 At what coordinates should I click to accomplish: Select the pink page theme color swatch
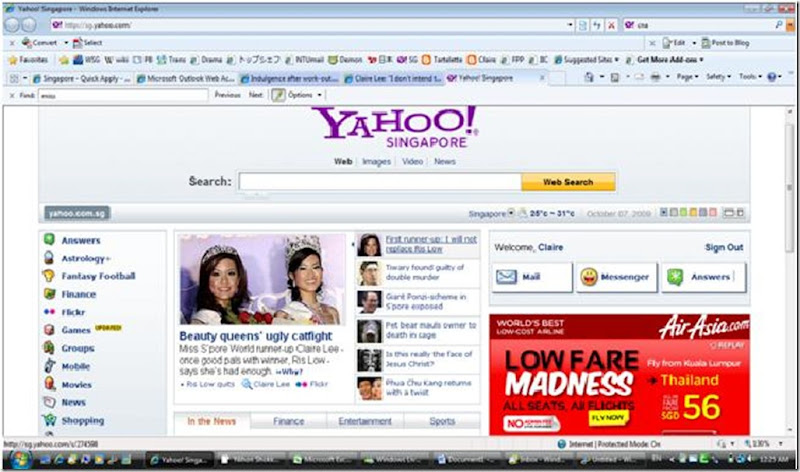click(712, 212)
